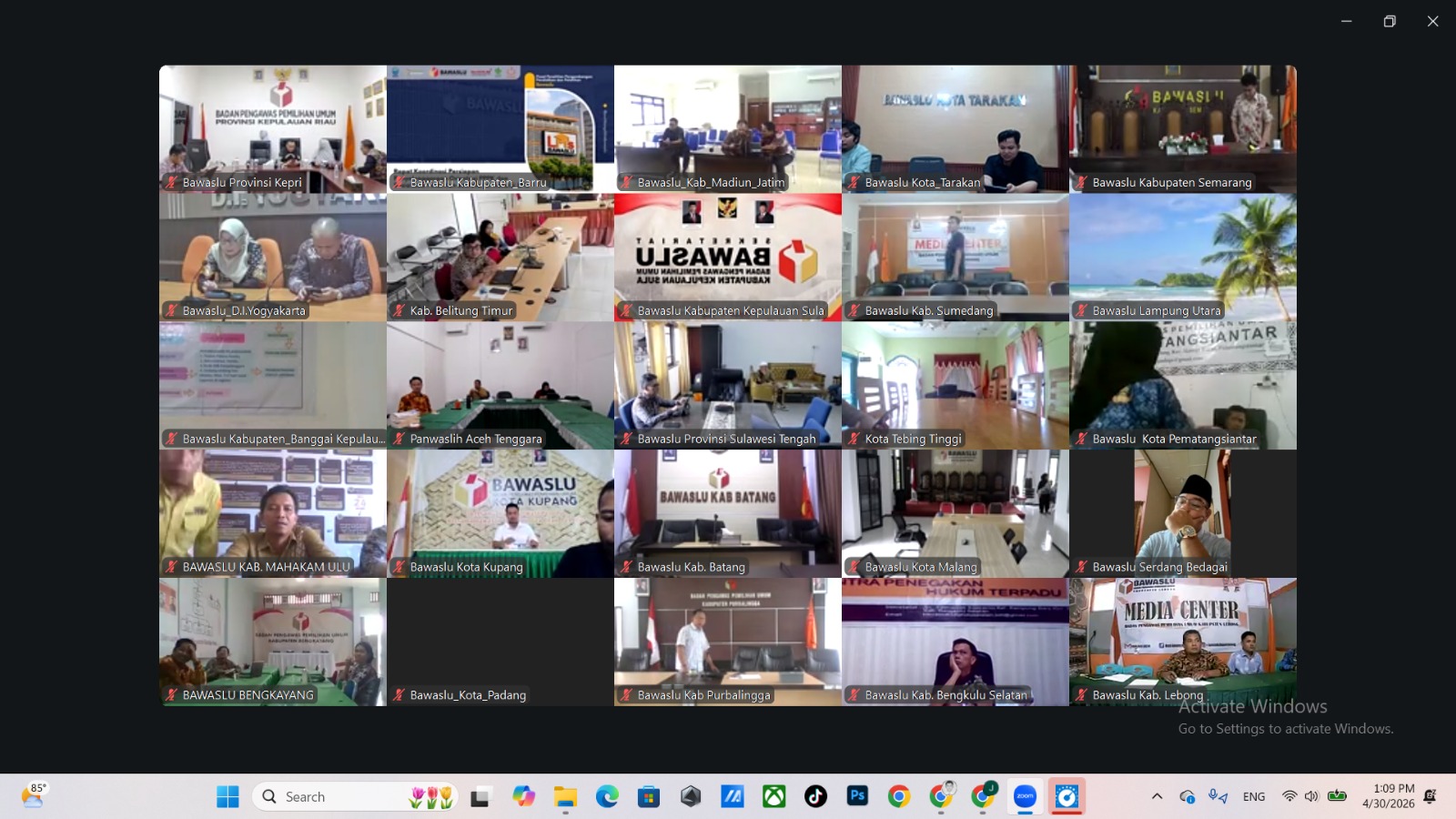Viewport: 1456px width, 819px height.
Task: Open Microsoft Edge from the taskbar
Action: point(607,797)
